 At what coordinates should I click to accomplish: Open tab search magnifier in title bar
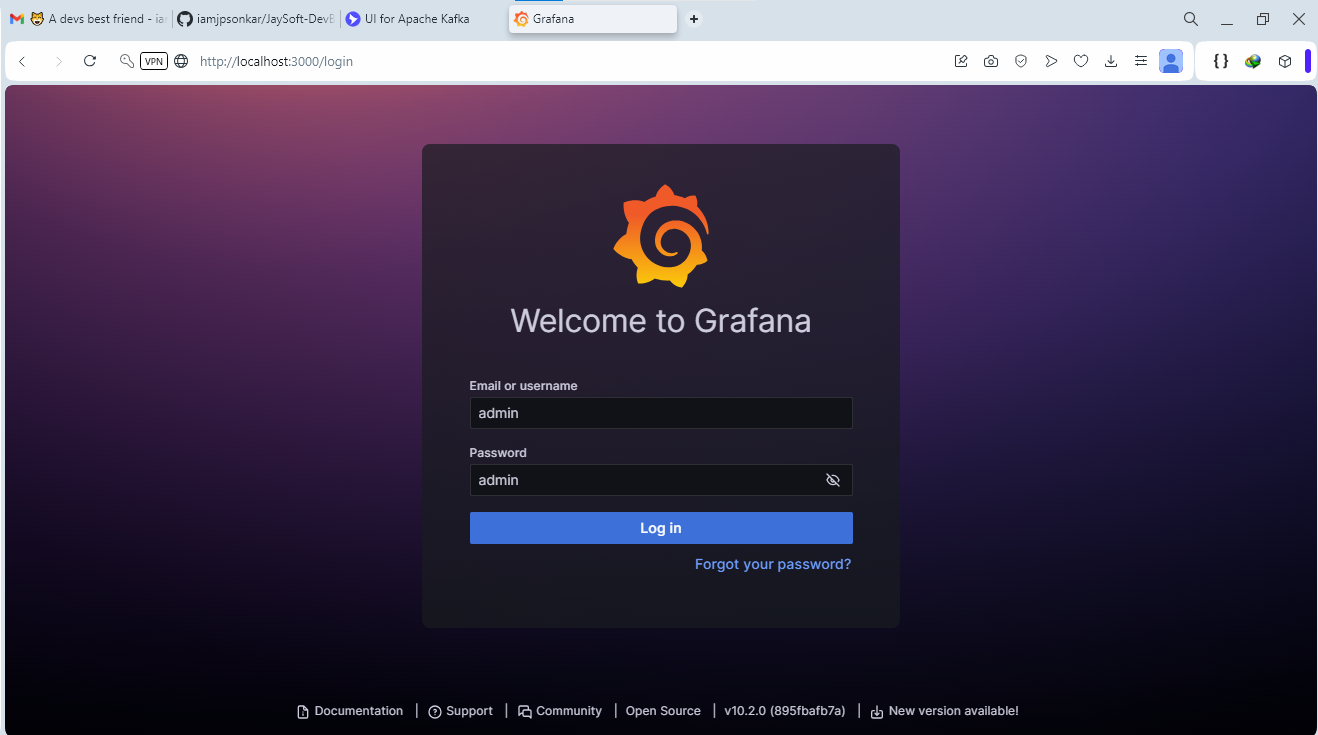(x=1190, y=19)
